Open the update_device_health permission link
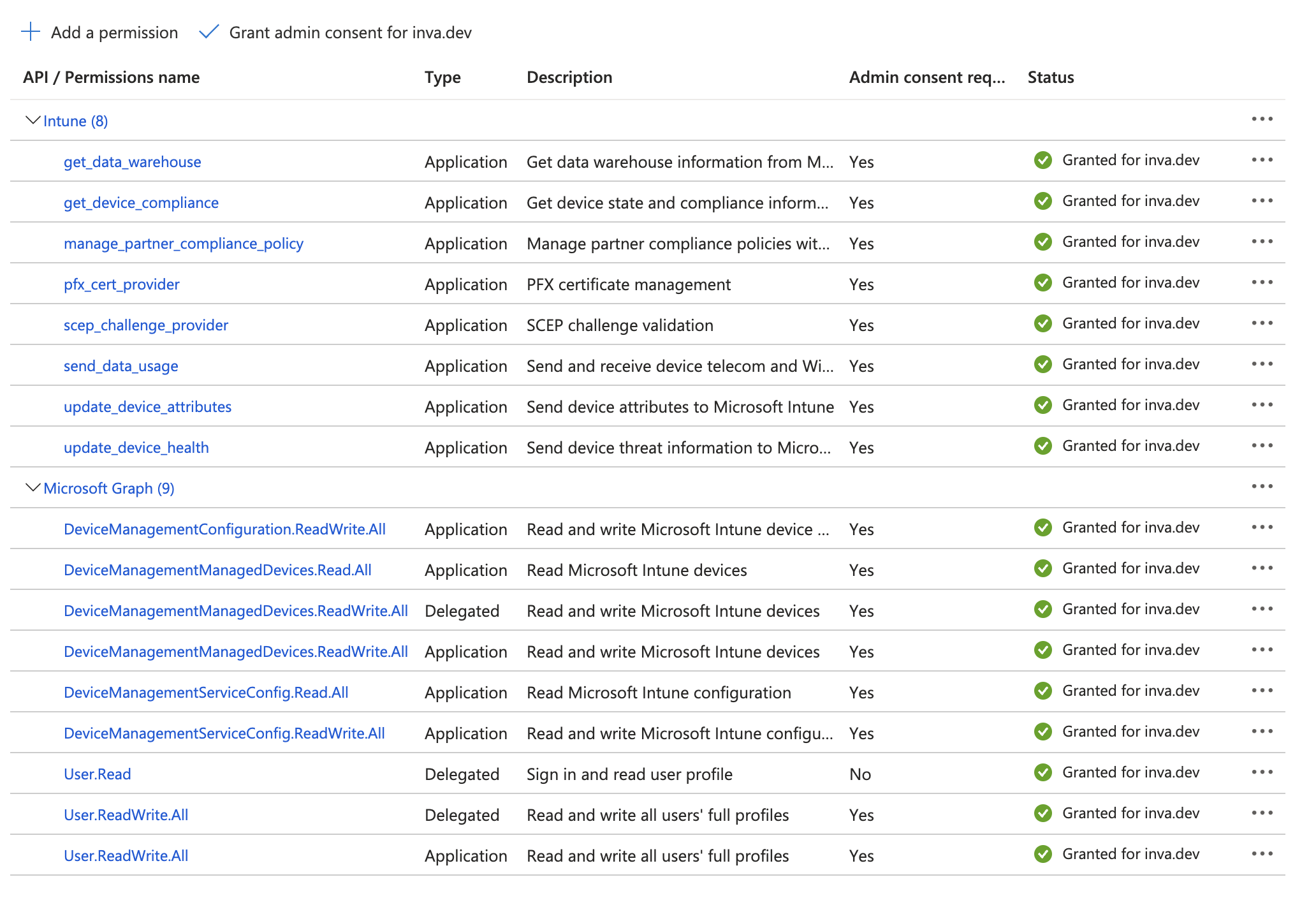Screen dimensions: 1316x898 click(136, 448)
